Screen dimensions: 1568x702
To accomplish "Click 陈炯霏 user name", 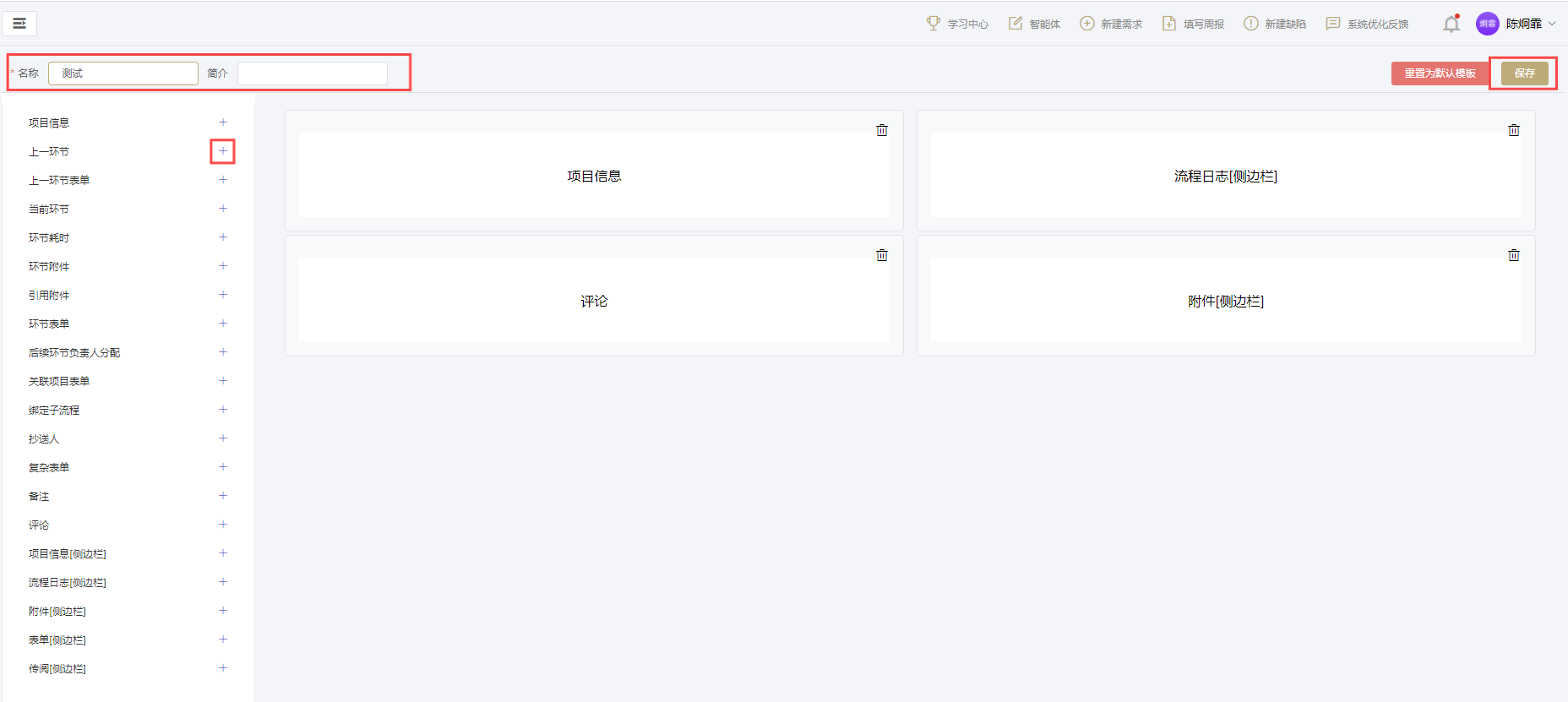I will coord(1524,24).
